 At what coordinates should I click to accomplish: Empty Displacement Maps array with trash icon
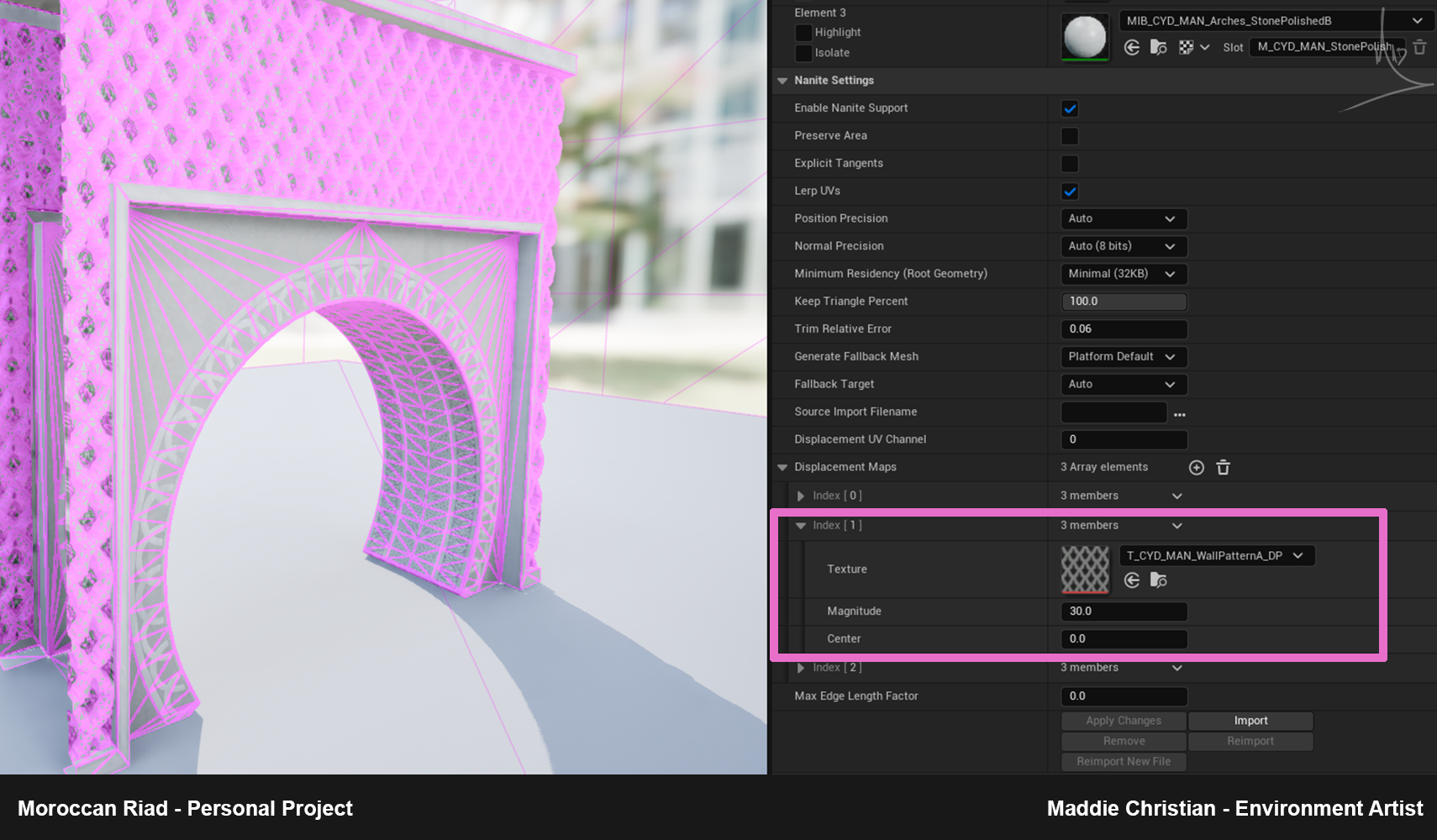[x=1224, y=467]
